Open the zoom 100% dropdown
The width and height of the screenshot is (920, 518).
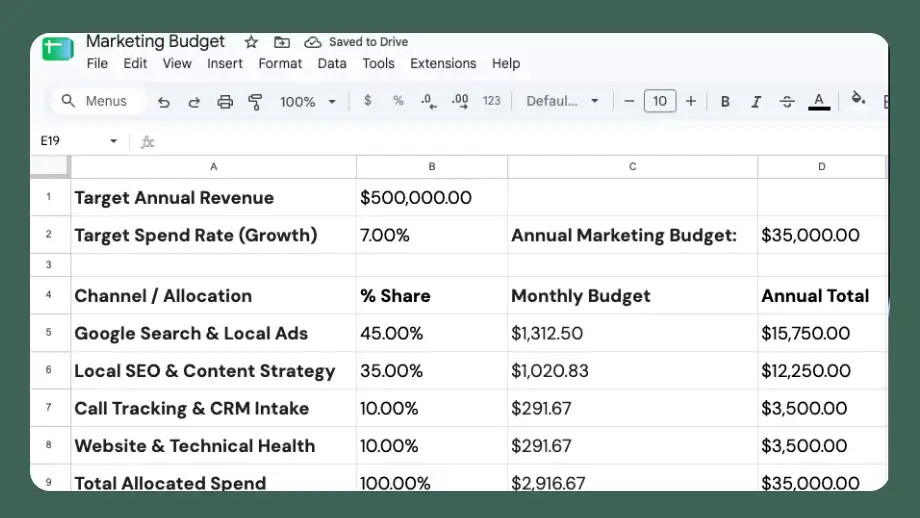(308, 101)
